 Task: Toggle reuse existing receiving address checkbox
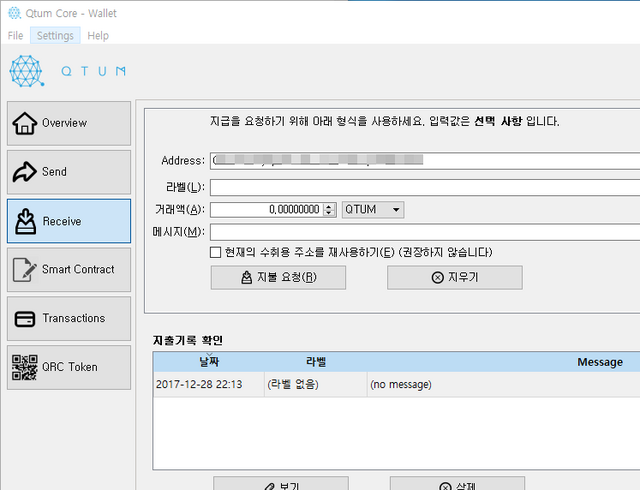(x=215, y=252)
